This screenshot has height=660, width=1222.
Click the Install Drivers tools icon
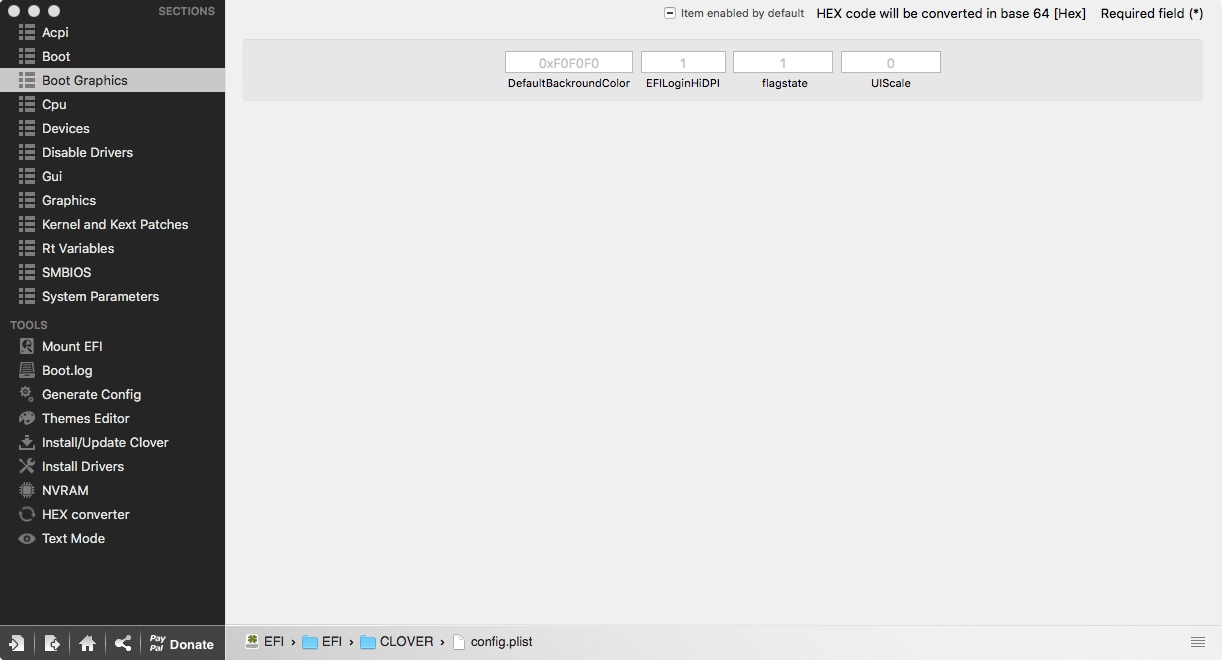[27, 466]
